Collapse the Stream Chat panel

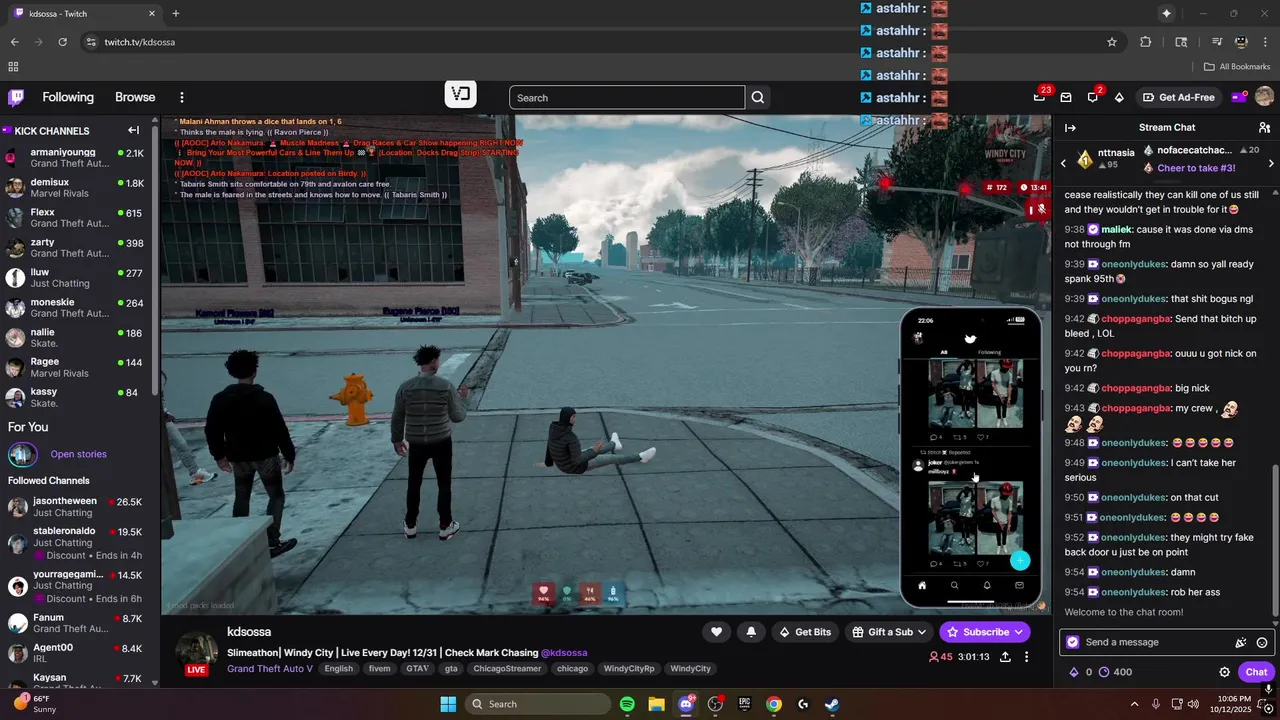tap(1070, 128)
